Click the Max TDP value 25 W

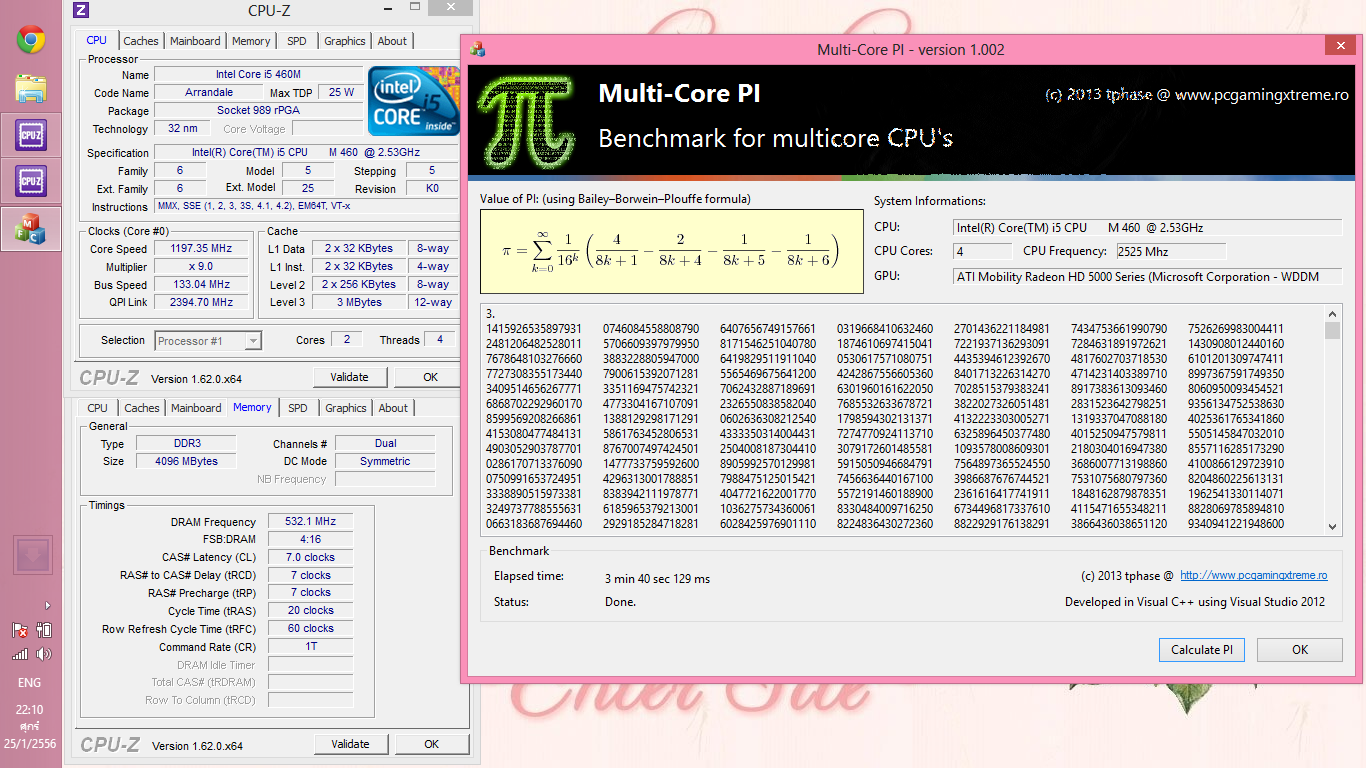(341, 93)
